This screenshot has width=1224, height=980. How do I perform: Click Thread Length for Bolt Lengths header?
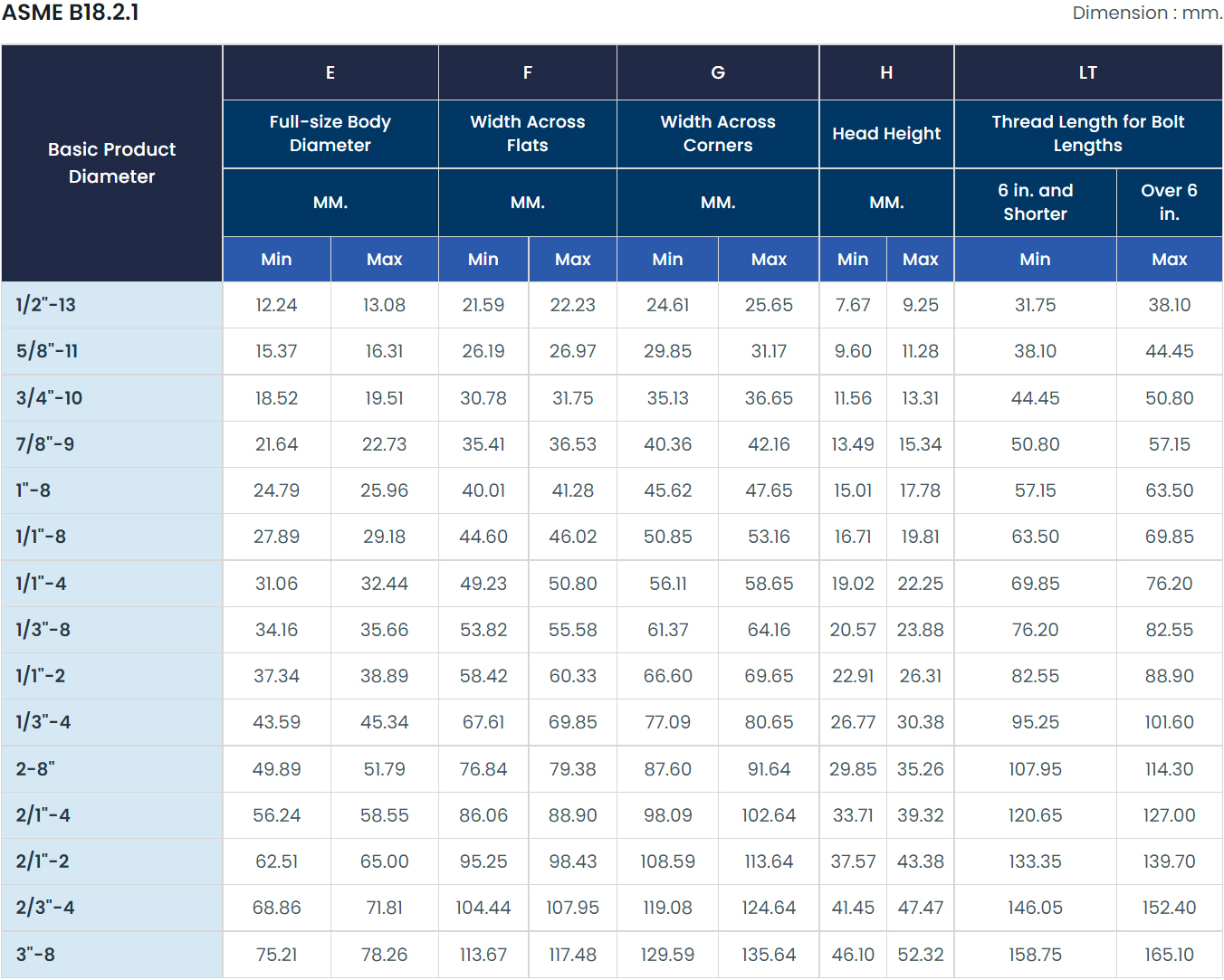(1088, 133)
